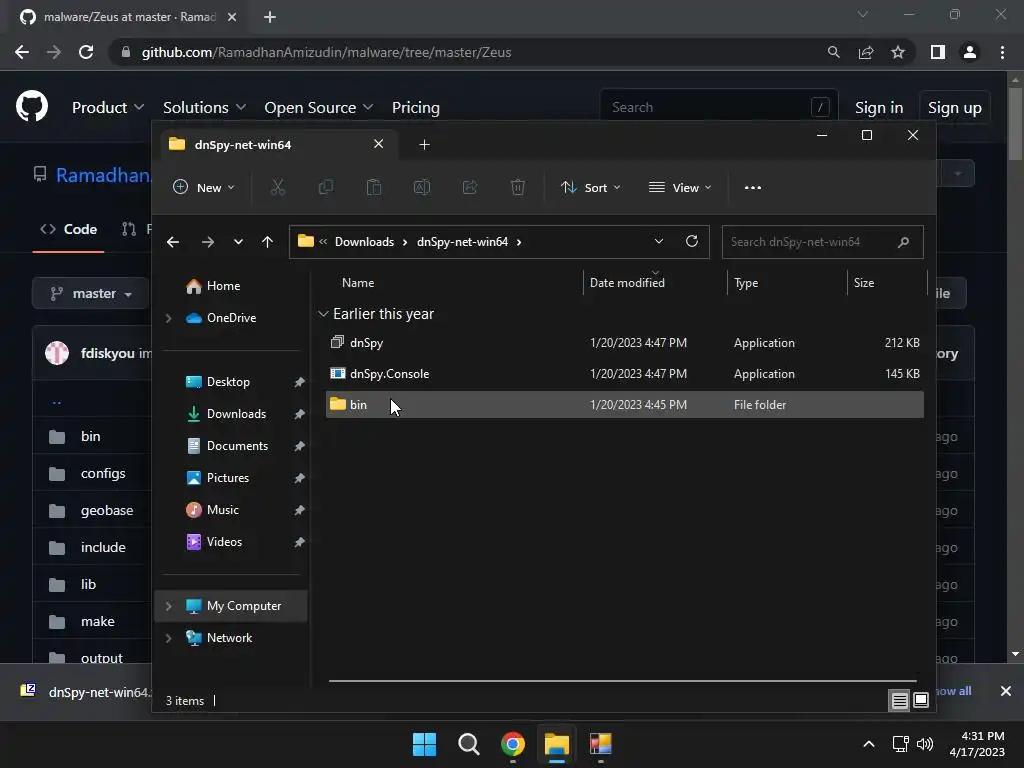Click Sign up on GitHub
The height and width of the screenshot is (768, 1024).
[x=955, y=108]
